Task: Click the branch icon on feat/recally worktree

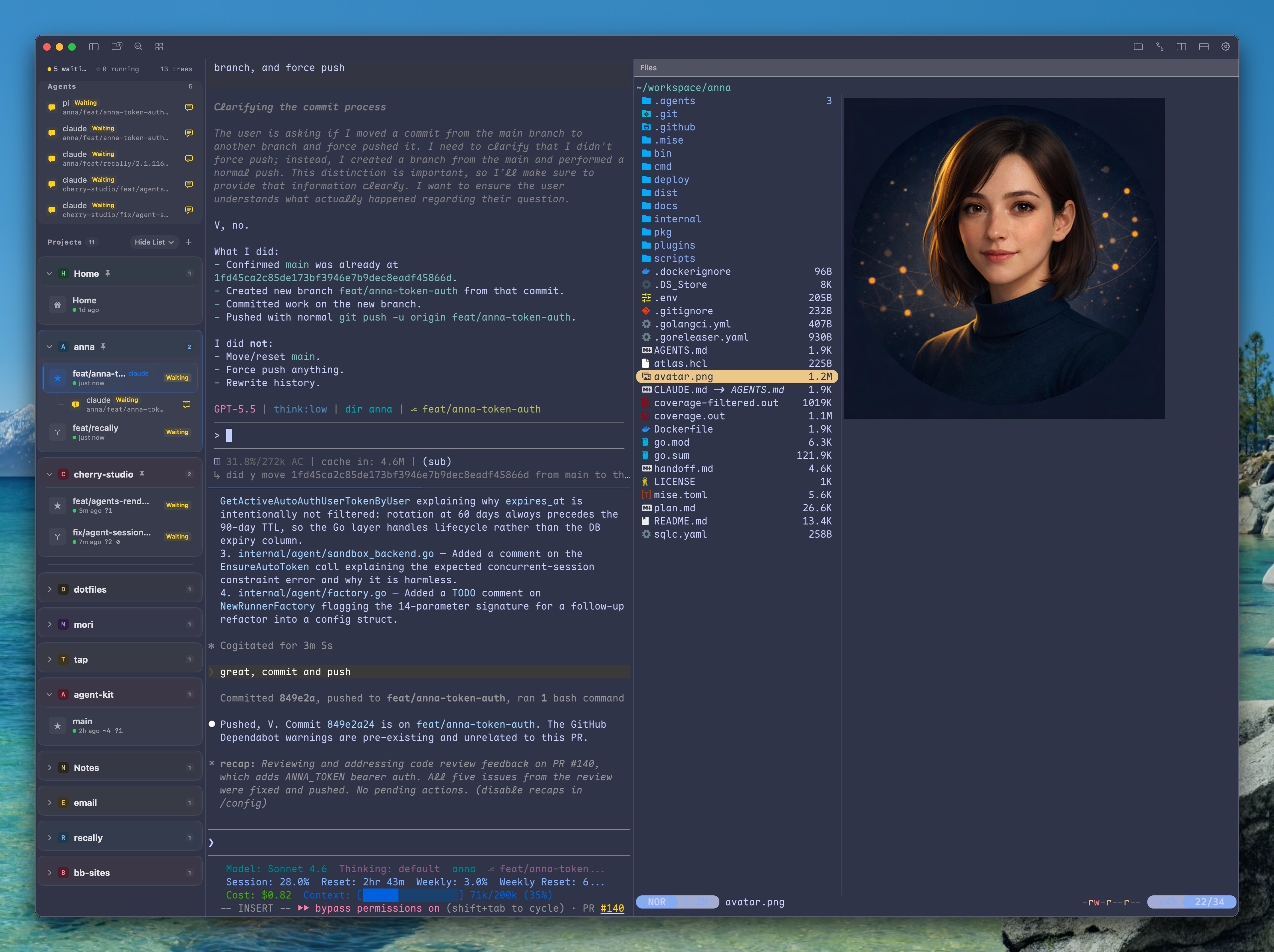Action: [x=58, y=432]
